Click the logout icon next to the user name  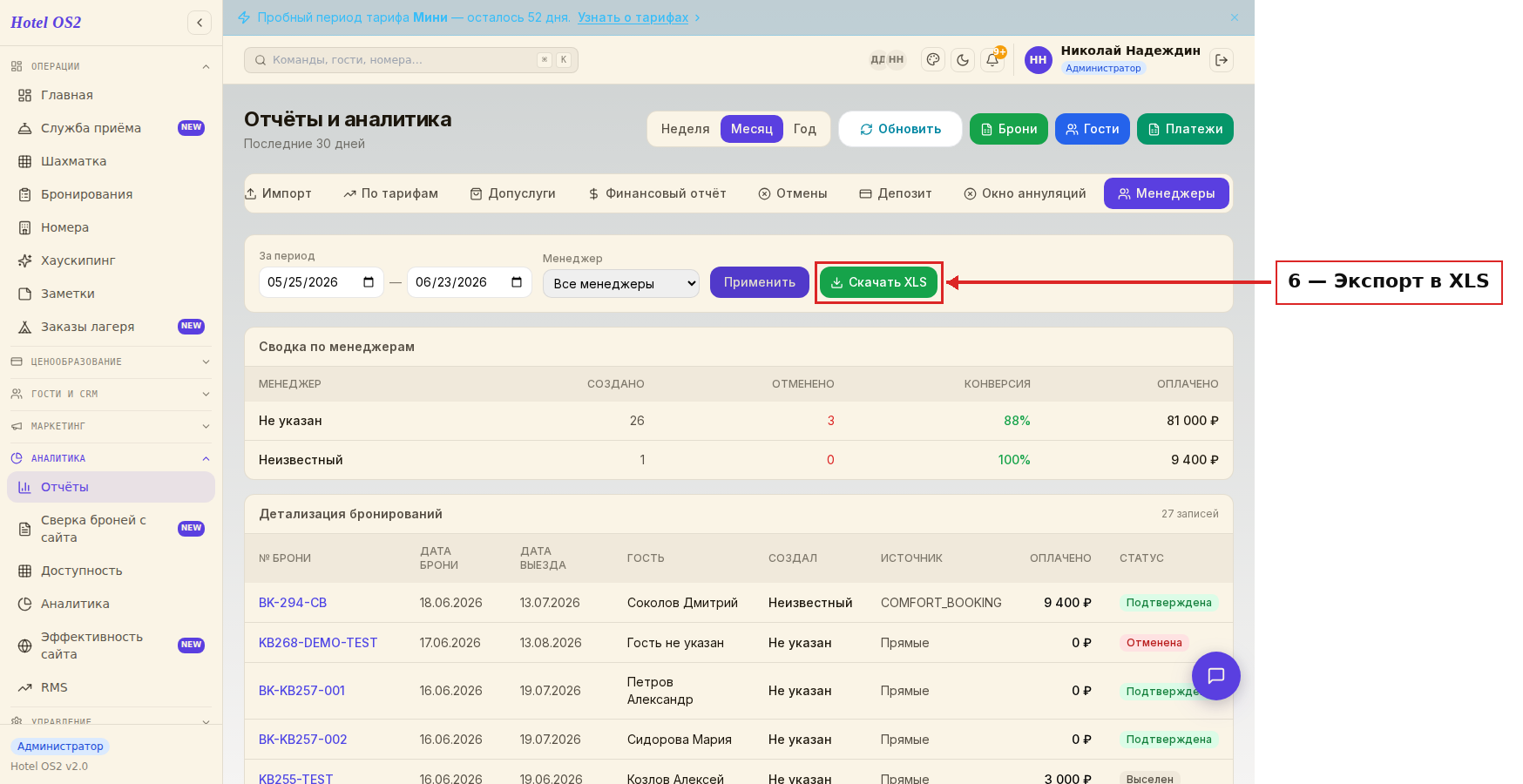click(x=1222, y=60)
